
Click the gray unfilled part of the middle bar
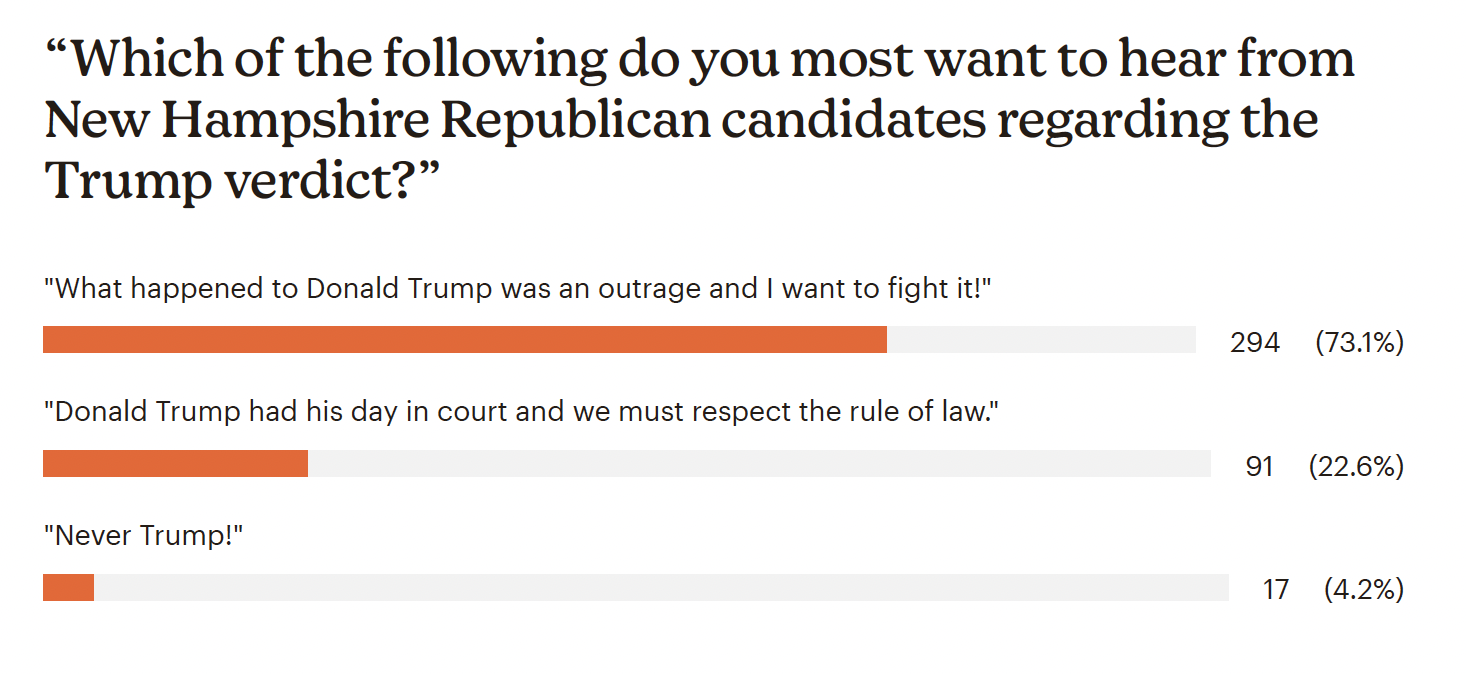[x=758, y=464]
